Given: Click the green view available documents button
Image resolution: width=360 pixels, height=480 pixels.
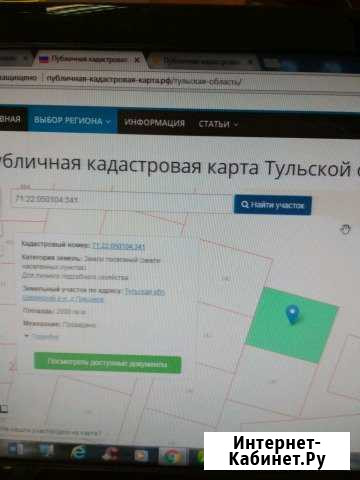Looking at the screenshot, I should coord(107,363).
